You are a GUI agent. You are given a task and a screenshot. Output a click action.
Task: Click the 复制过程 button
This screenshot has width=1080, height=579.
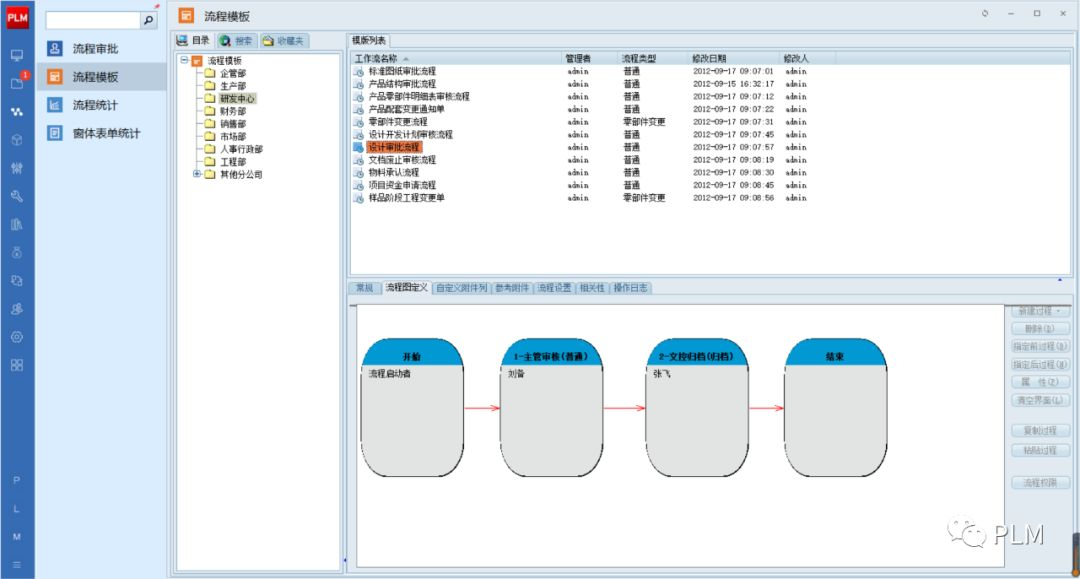coord(1041,431)
